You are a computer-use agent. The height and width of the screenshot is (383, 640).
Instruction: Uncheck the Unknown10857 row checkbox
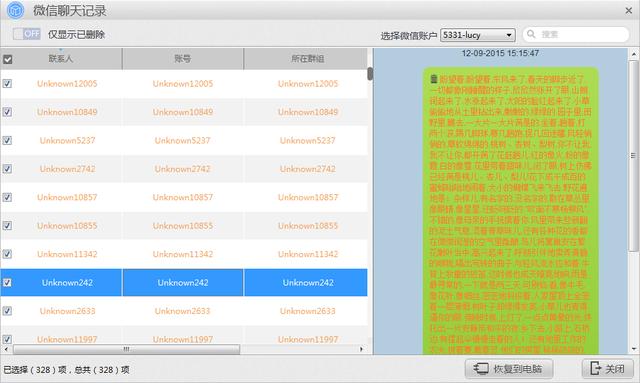7,197
